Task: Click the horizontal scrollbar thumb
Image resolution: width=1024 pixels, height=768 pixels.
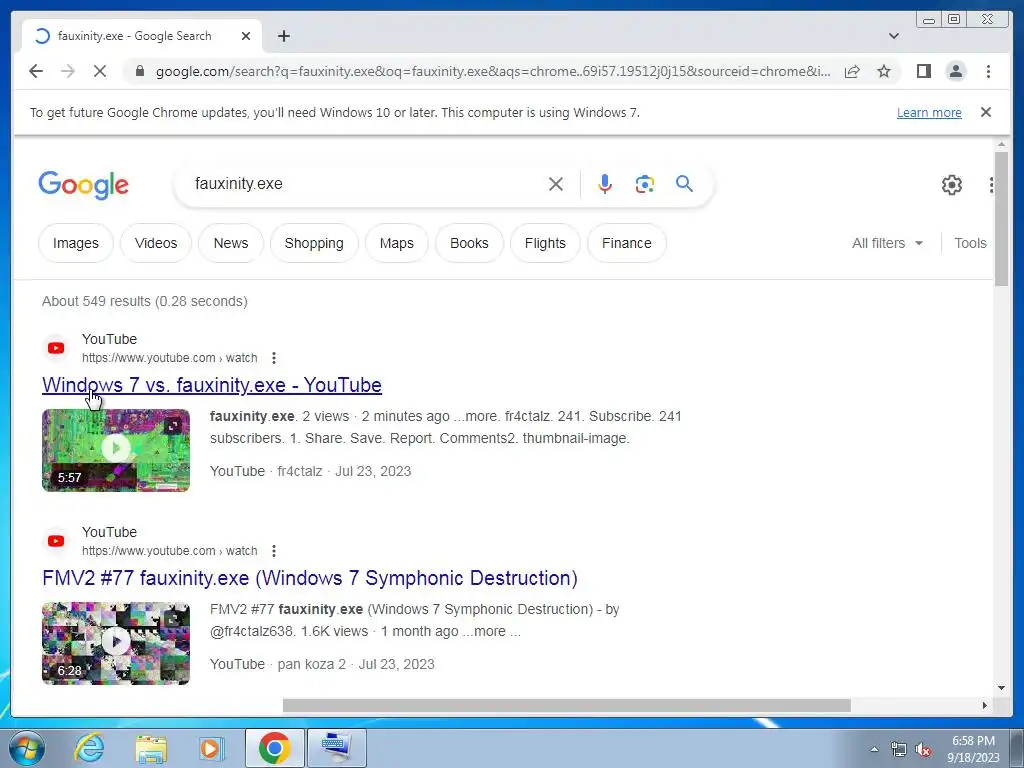Action: pos(566,705)
